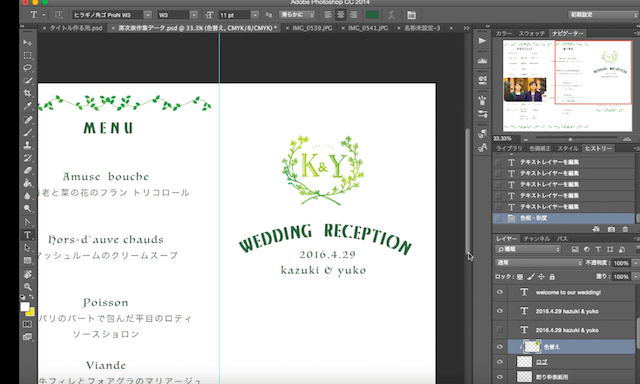Hide the 飾り枠表紙用 layer
Image resolution: width=640 pixels, height=384 pixels.
tap(500, 377)
